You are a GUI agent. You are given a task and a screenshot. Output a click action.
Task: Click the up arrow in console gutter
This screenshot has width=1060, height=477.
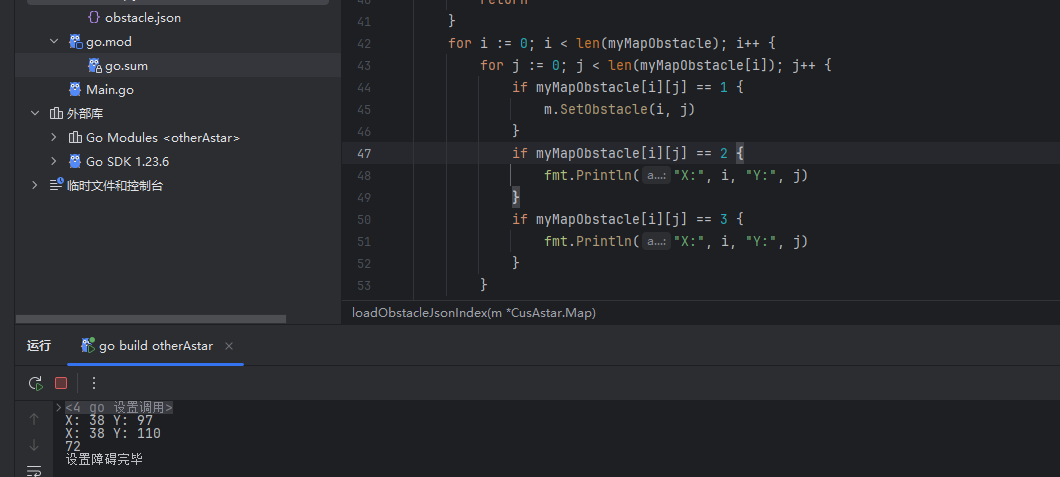click(34, 420)
